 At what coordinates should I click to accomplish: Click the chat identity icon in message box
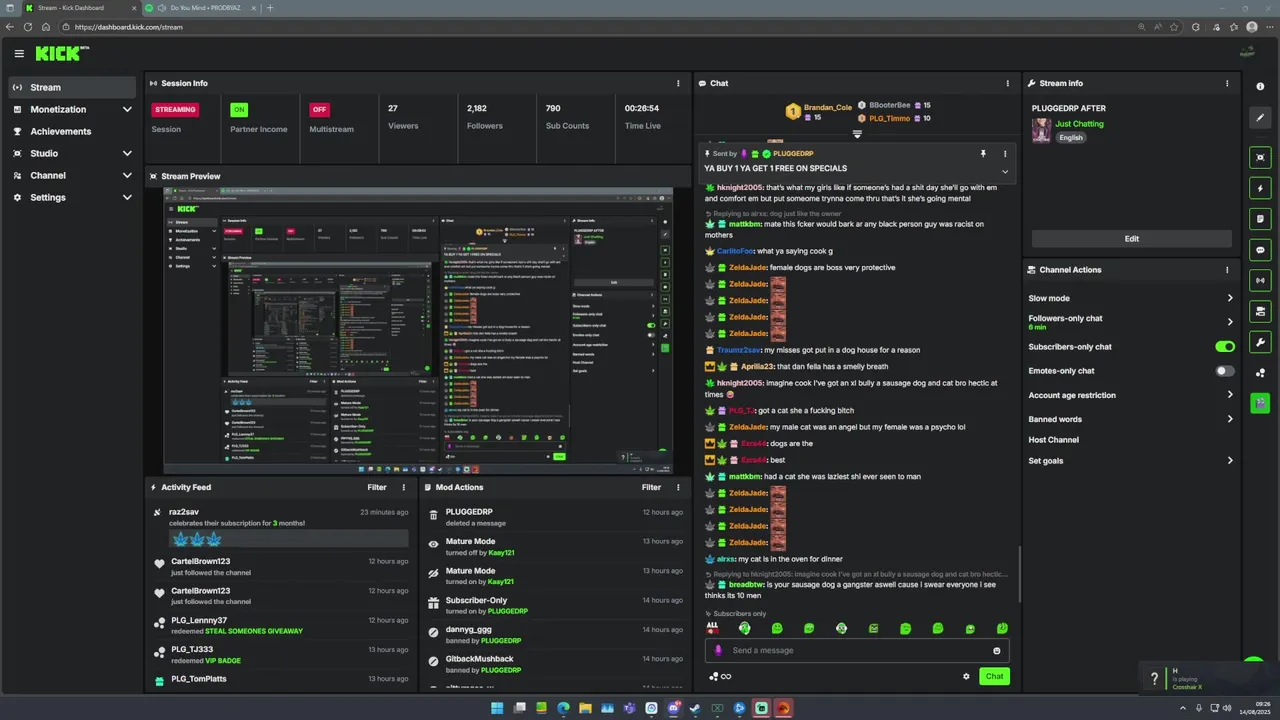(x=718, y=650)
